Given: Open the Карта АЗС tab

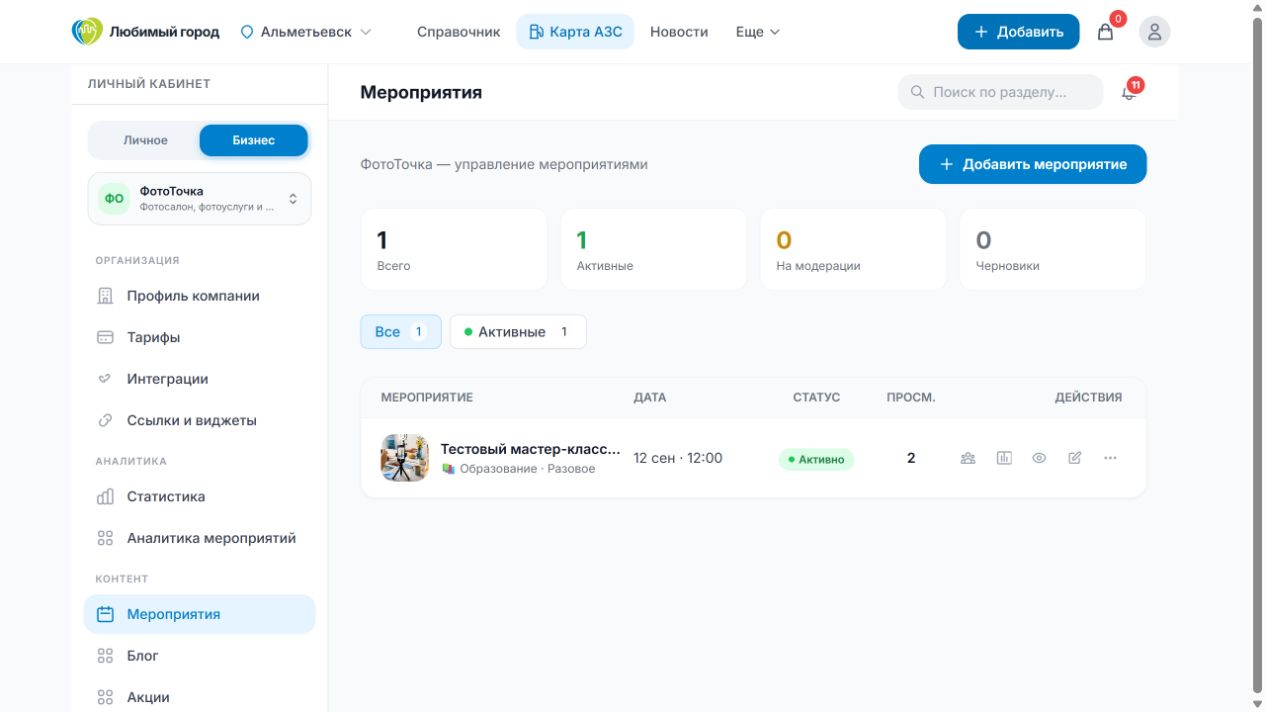Looking at the screenshot, I should (575, 32).
